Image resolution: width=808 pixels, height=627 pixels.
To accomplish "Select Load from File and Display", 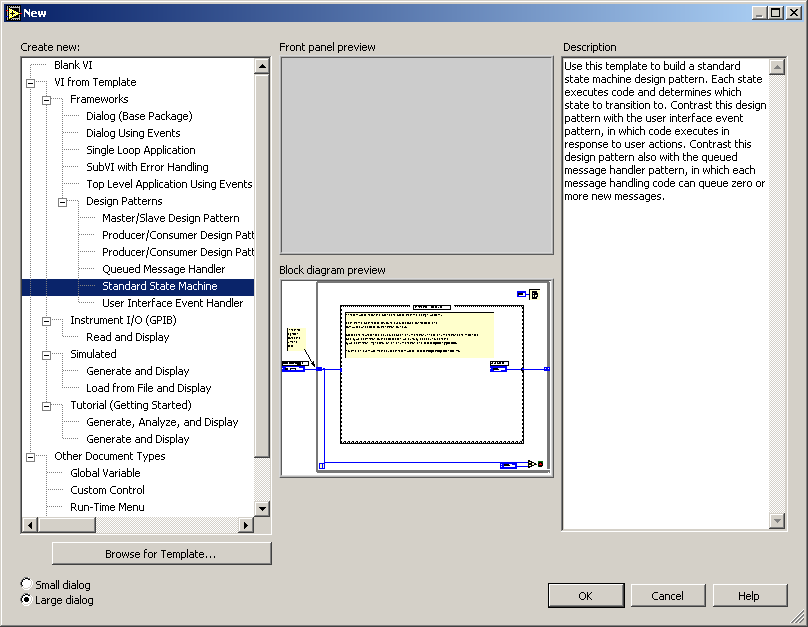I will click(x=148, y=388).
